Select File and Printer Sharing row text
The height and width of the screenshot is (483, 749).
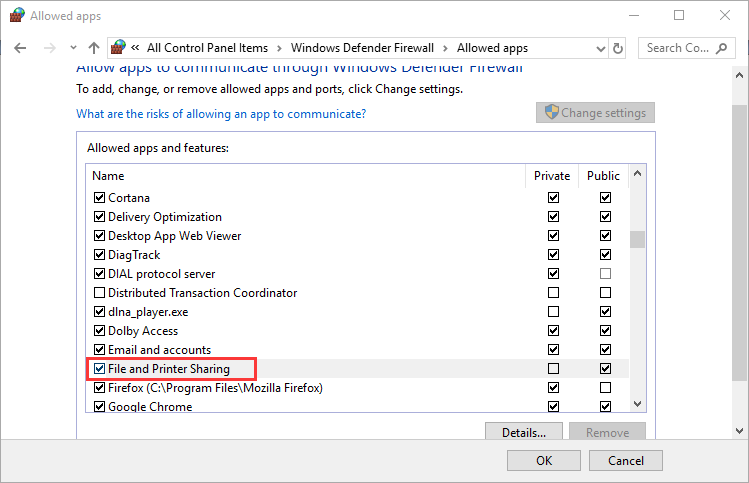169,369
